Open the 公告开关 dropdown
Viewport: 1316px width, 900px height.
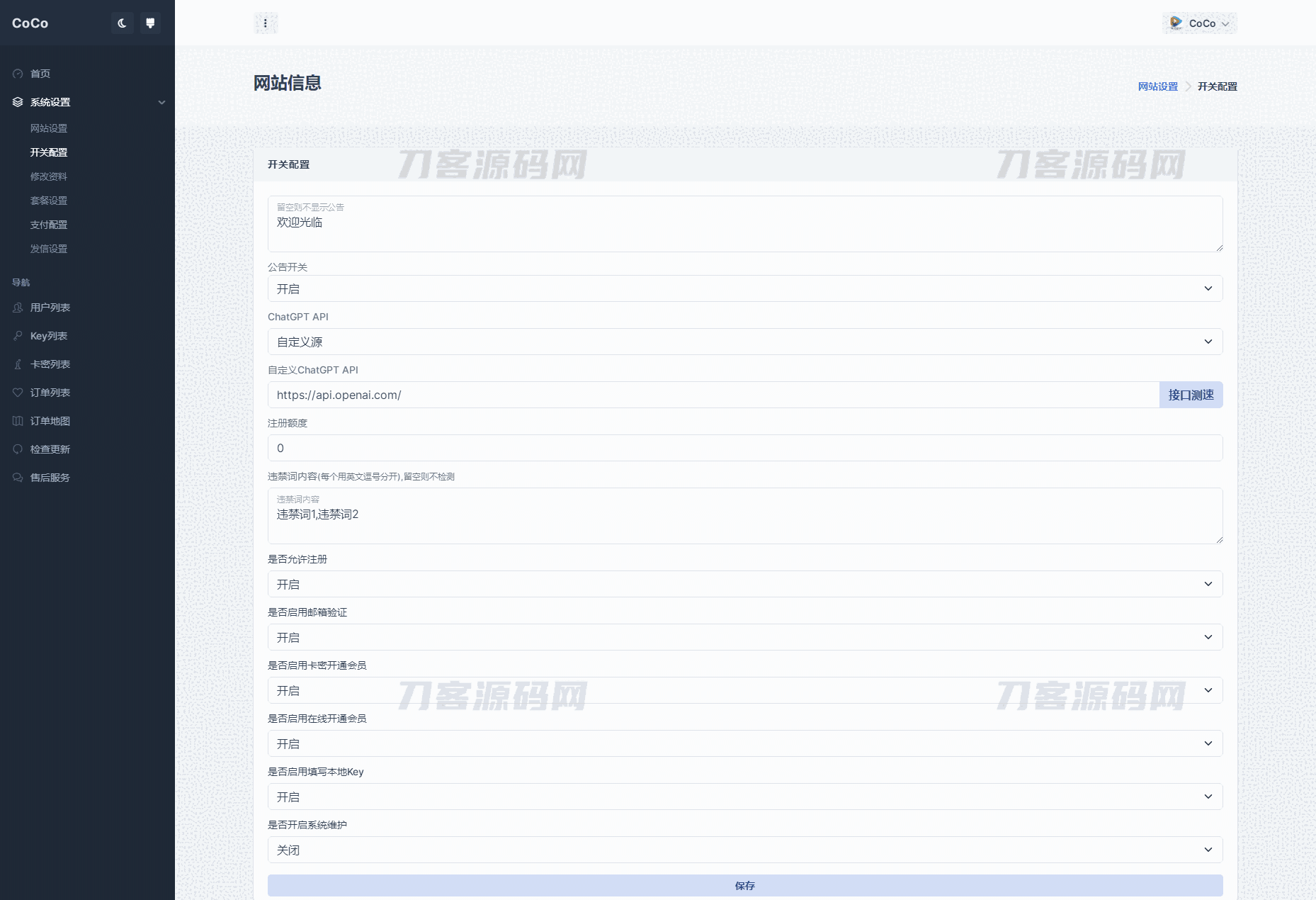(x=745, y=288)
